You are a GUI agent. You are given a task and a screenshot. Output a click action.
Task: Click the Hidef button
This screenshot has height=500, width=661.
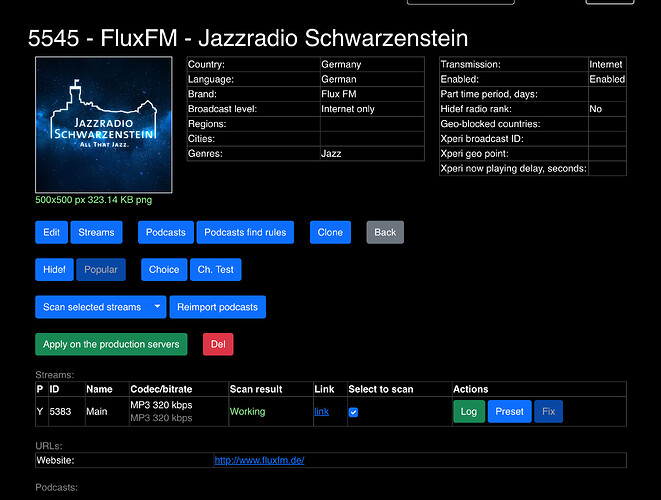[54, 269]
